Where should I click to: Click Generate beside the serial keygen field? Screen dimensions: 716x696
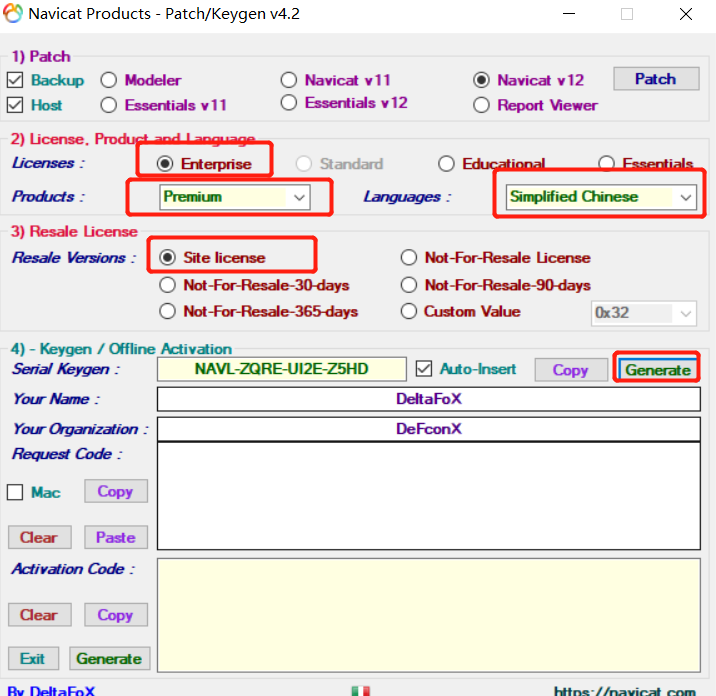[658, 369]
